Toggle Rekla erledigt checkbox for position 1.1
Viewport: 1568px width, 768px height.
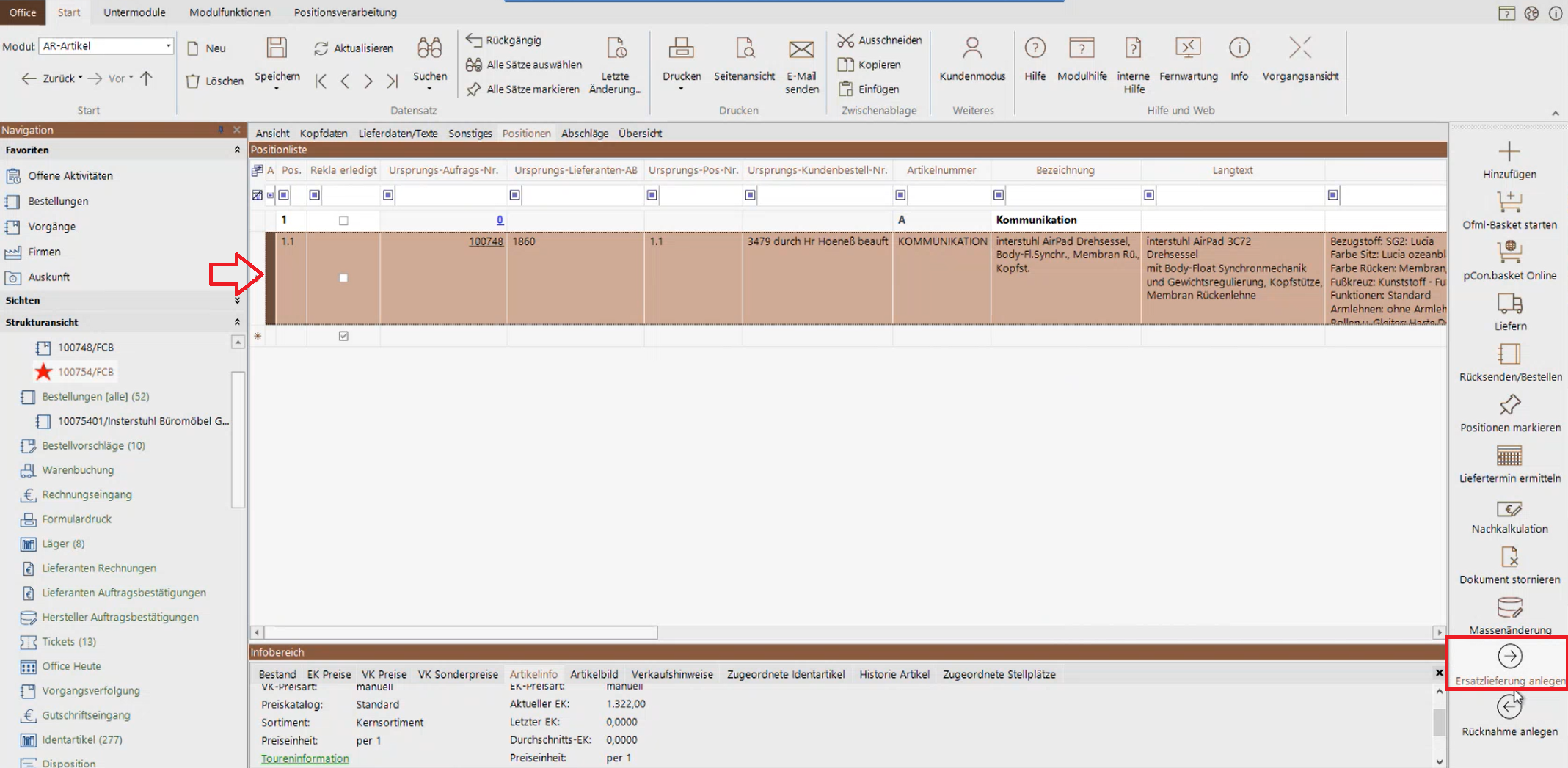pyautogui.click(x=343, y=278)
